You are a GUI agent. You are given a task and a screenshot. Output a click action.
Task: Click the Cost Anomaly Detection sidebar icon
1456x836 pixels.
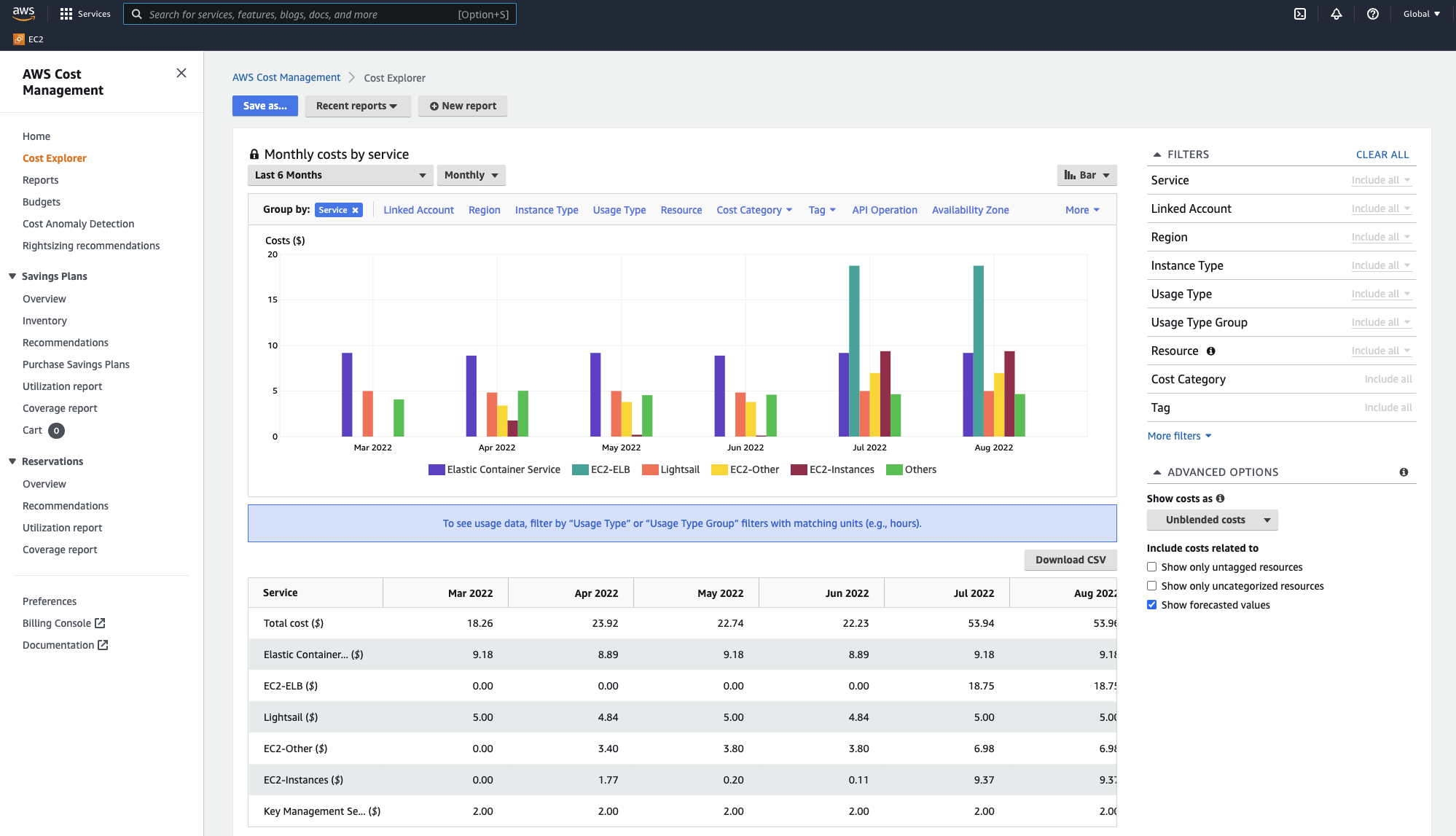point(78,223)
